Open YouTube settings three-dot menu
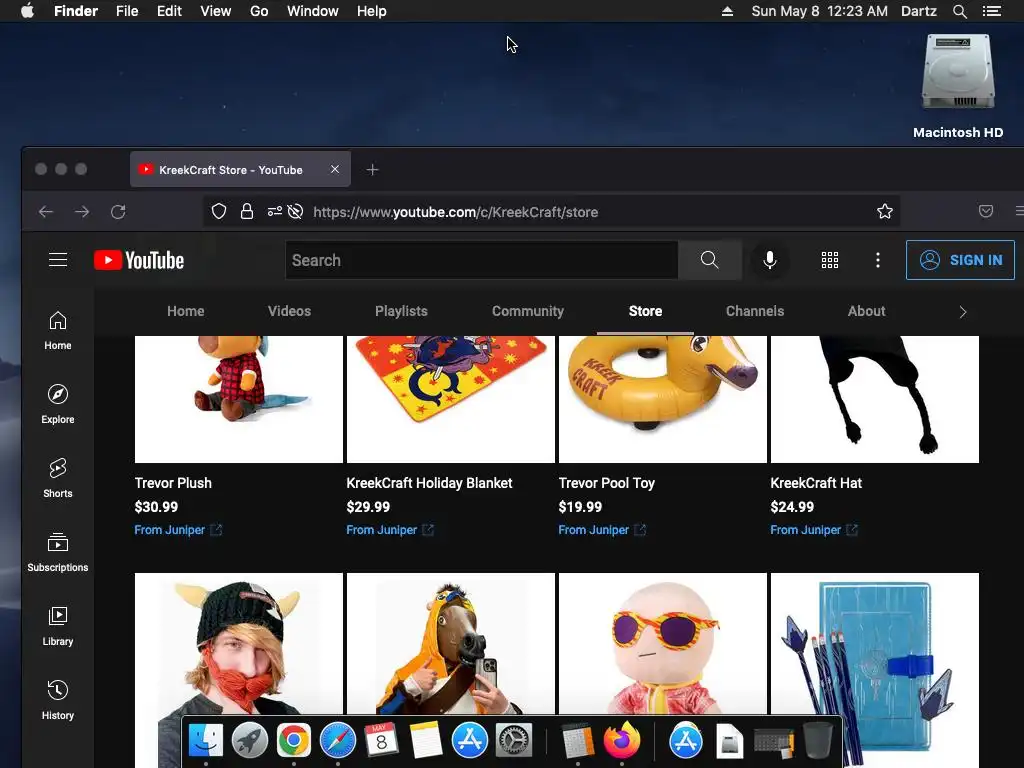 click(x=878, y=260)
